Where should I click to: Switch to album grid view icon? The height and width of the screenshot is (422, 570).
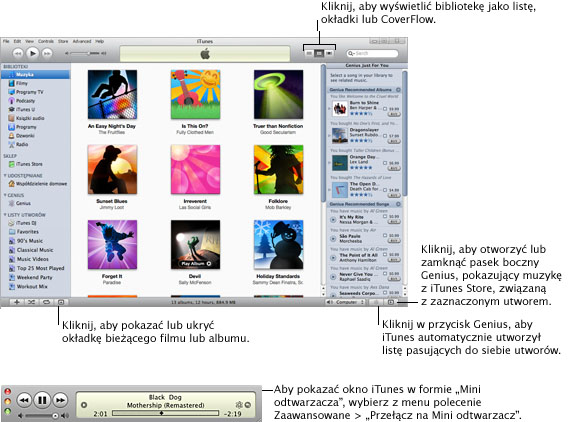(319, 53)
